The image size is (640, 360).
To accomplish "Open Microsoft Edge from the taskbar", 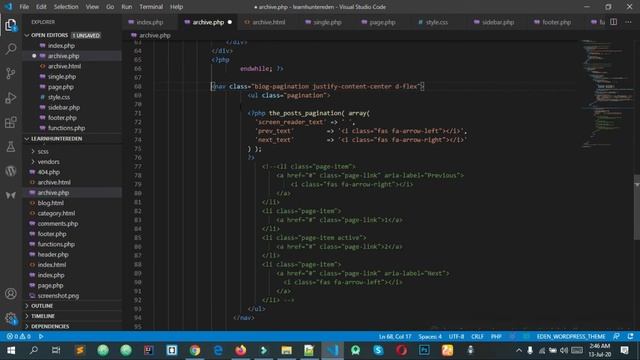I will 218,350.
